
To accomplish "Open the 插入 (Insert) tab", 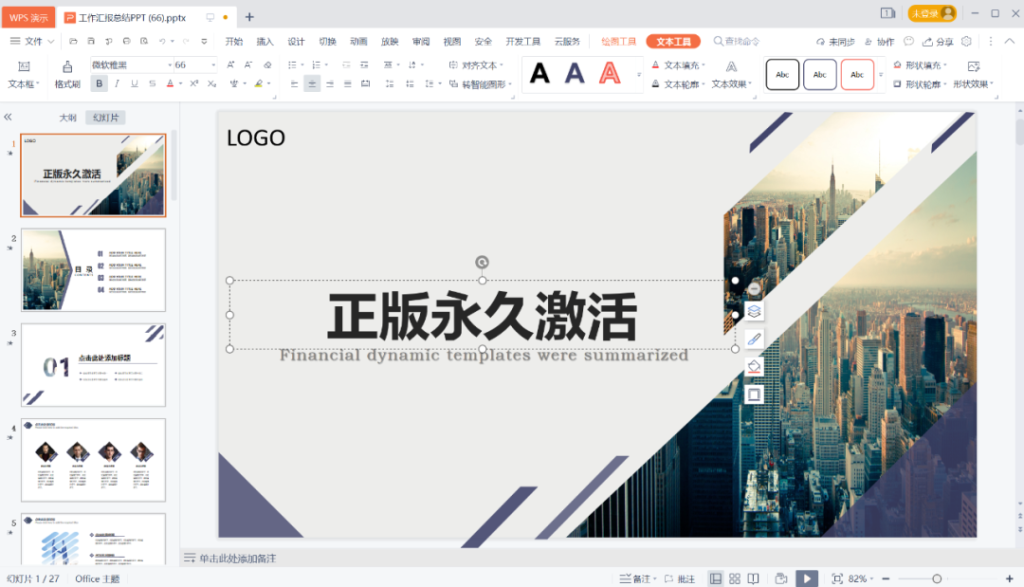I will pyautogui.click(x=264, y=41).
